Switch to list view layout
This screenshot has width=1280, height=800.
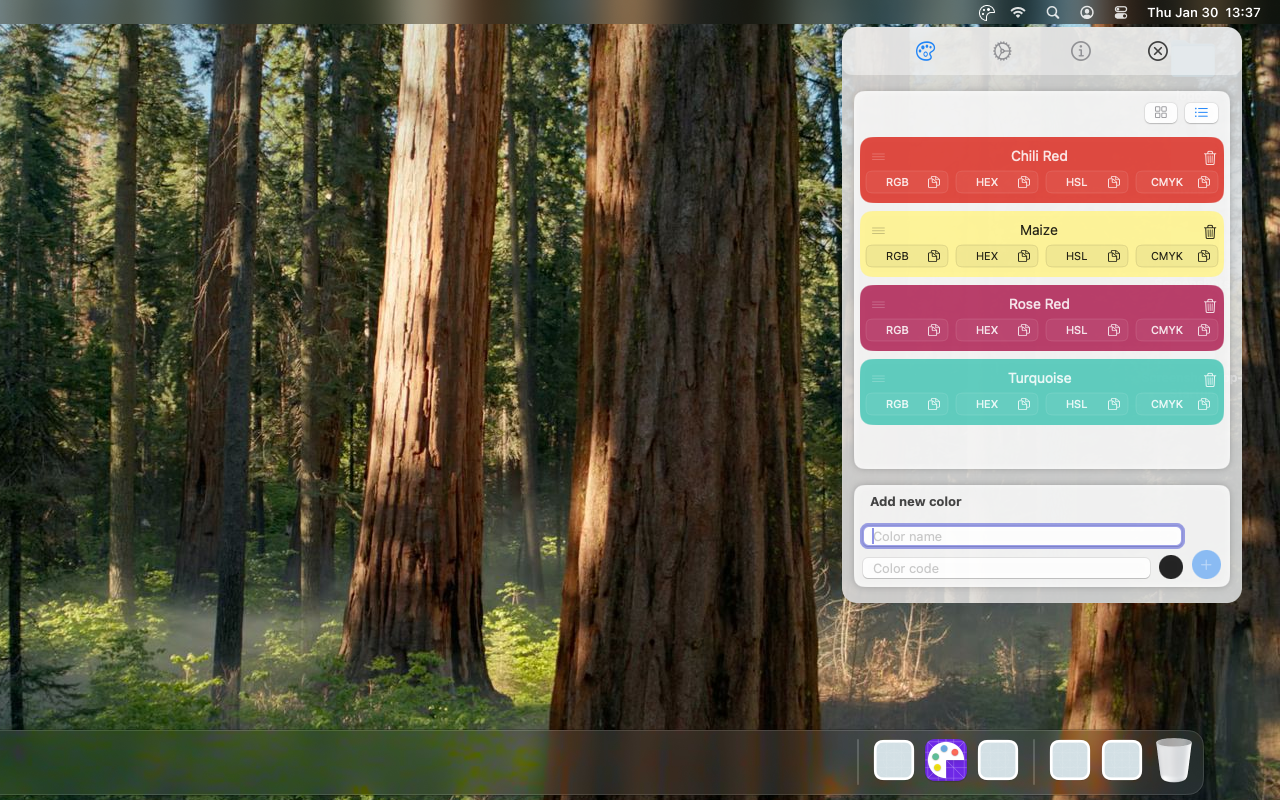tap(1201, 113)
